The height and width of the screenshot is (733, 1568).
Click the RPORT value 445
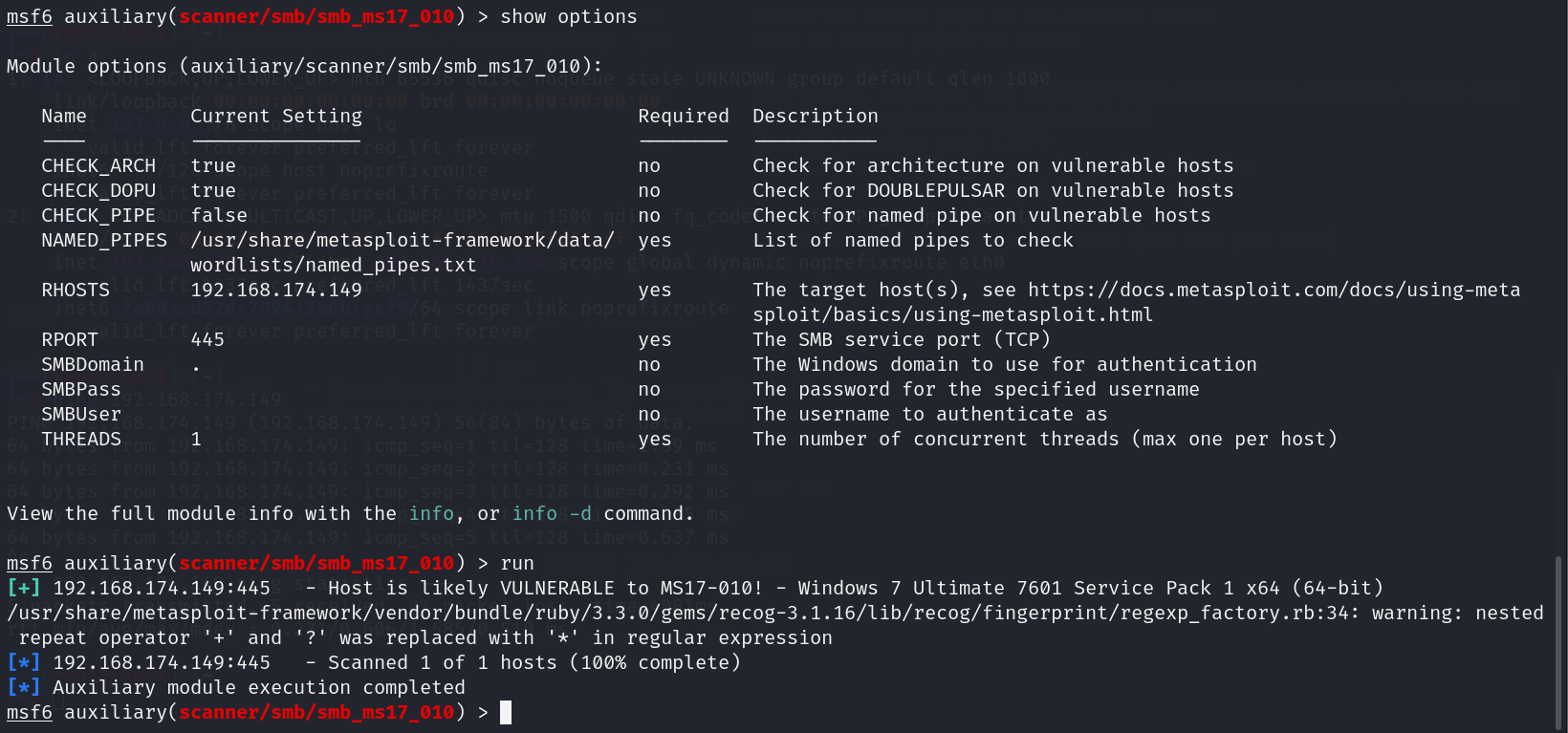click(207, 339)
